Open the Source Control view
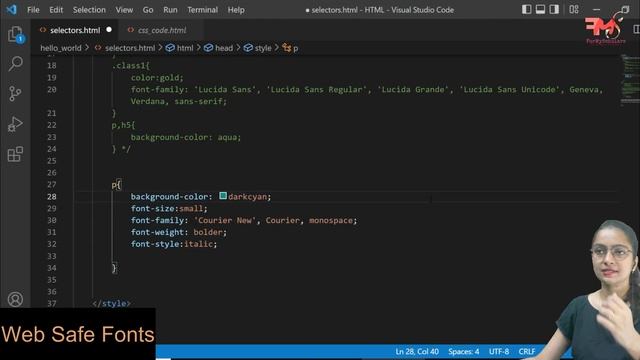This screenshot has width=640, height=360. 15,93
